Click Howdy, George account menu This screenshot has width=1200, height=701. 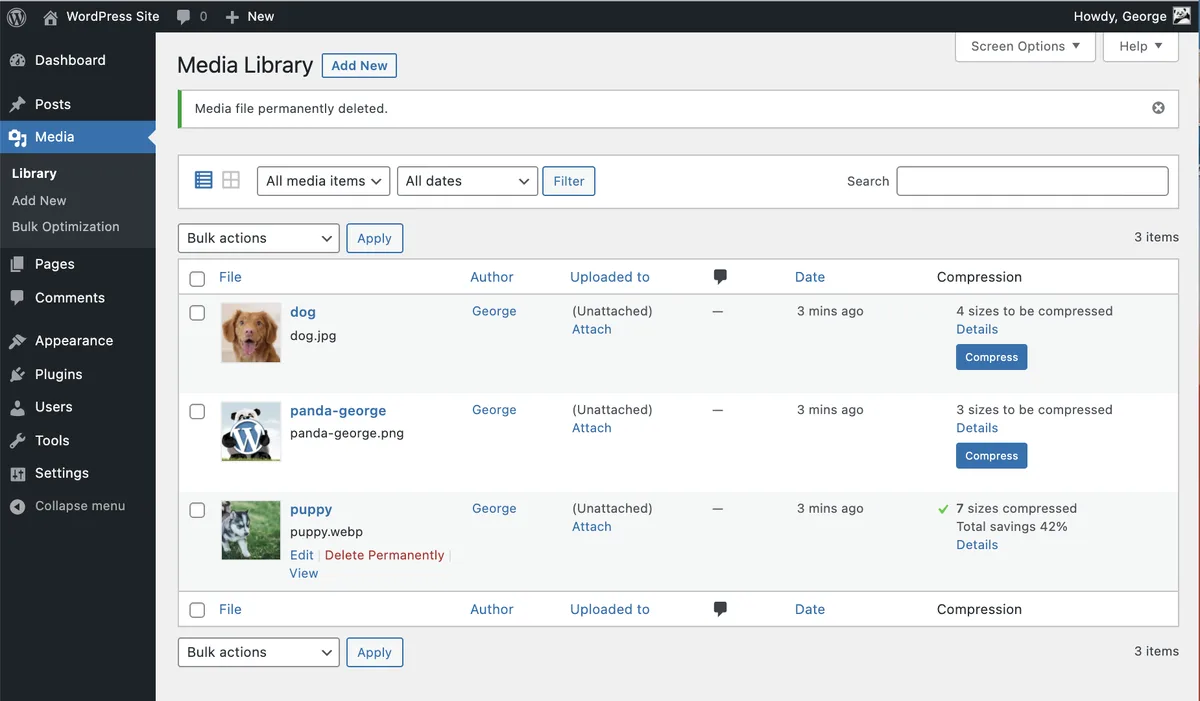[x=1132, y=16]
